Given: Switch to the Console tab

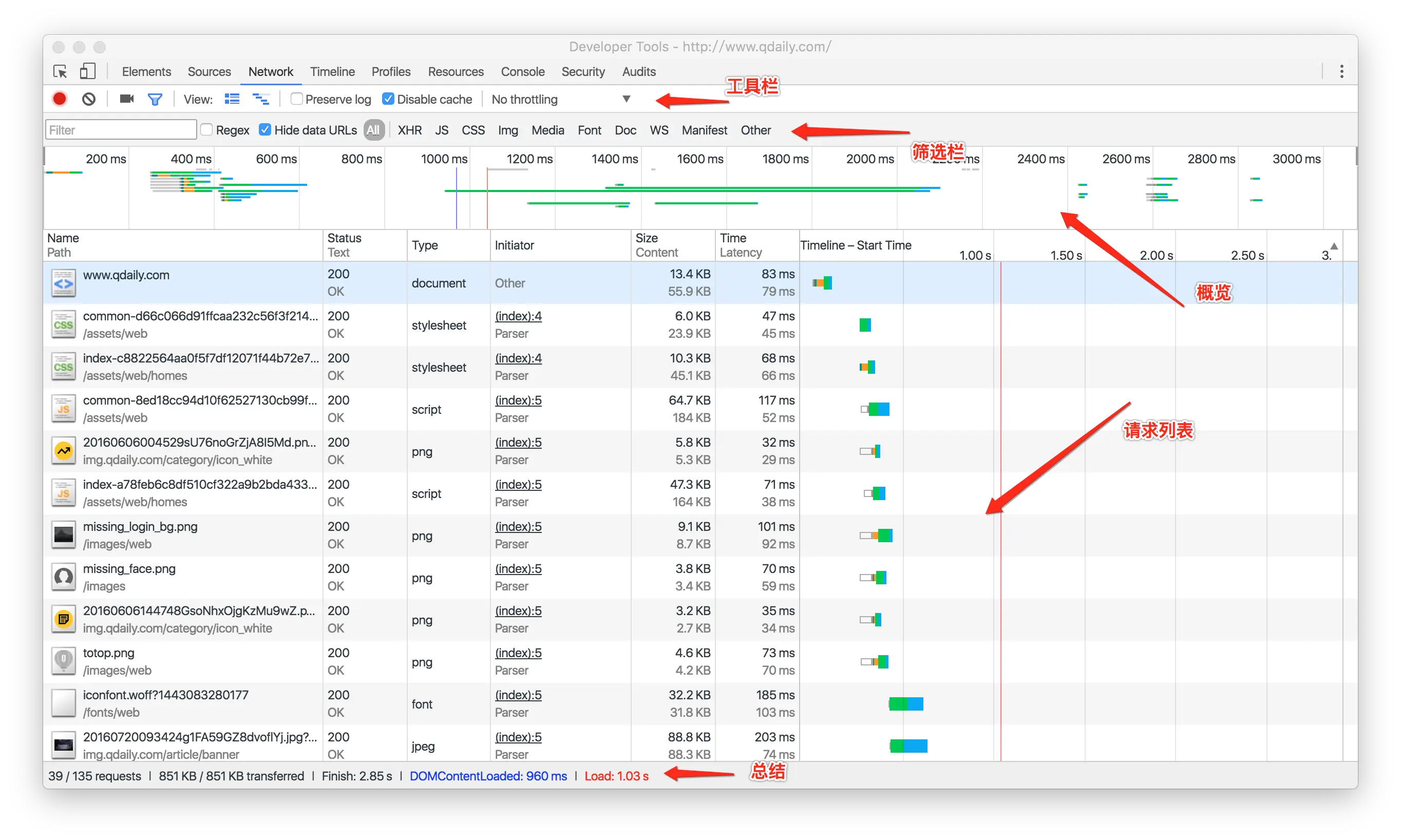Looking at the screenshot, I should click(x=522, y=72).
